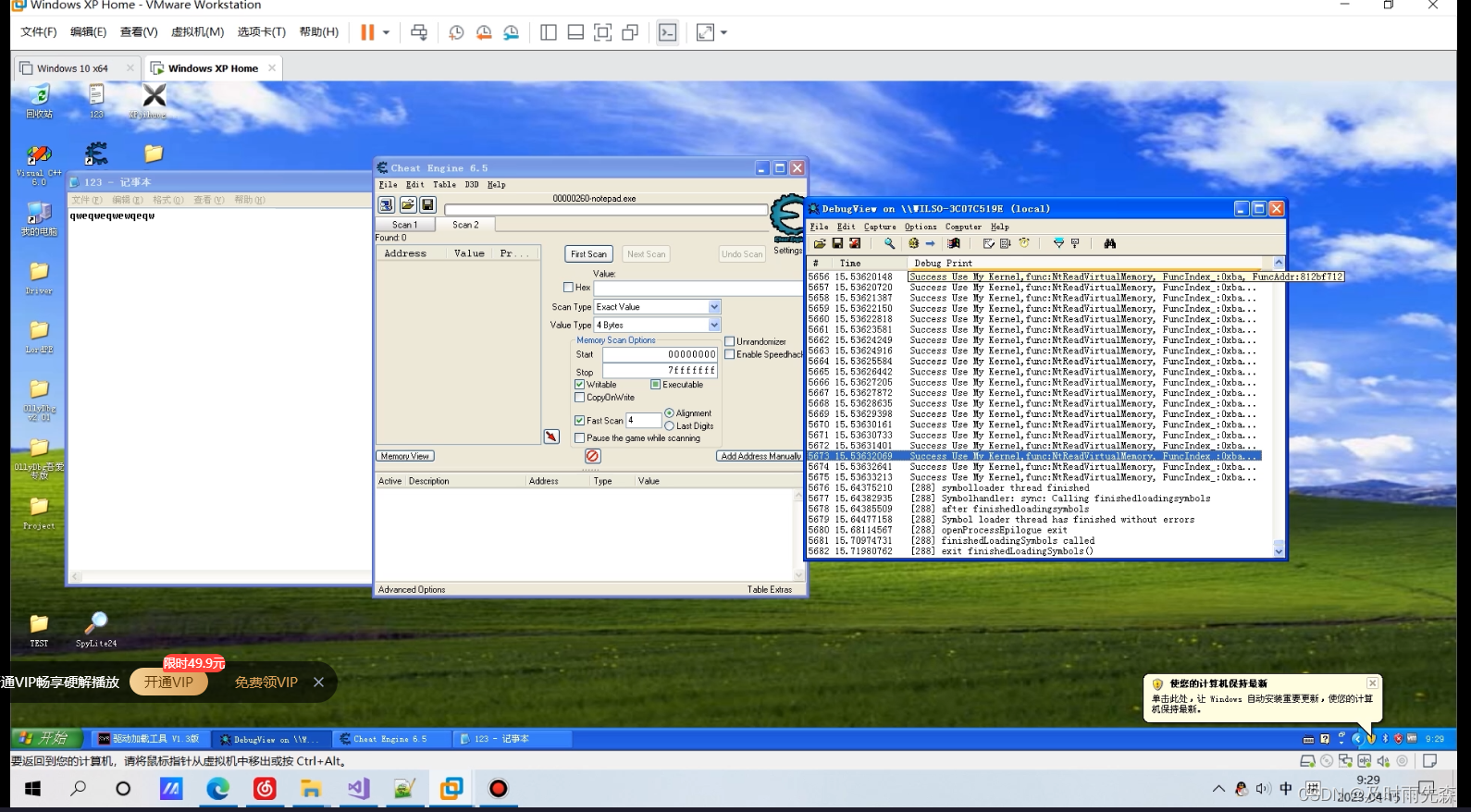Select the Last Digits radio button
The height and width of the screenshot is (812, 1471).
point(670,426)
